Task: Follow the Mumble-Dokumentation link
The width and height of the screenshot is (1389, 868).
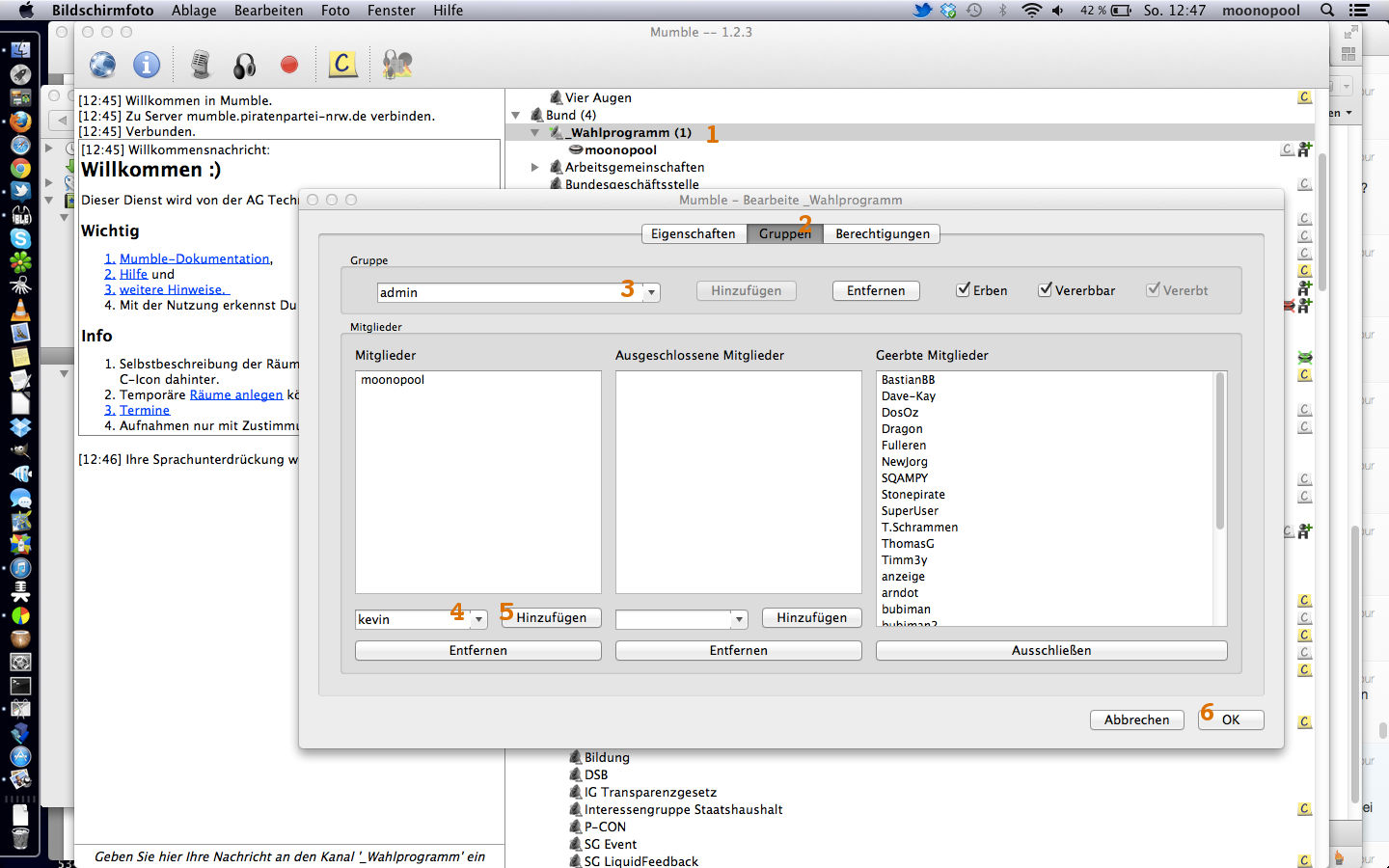Action: click(194, 258)
